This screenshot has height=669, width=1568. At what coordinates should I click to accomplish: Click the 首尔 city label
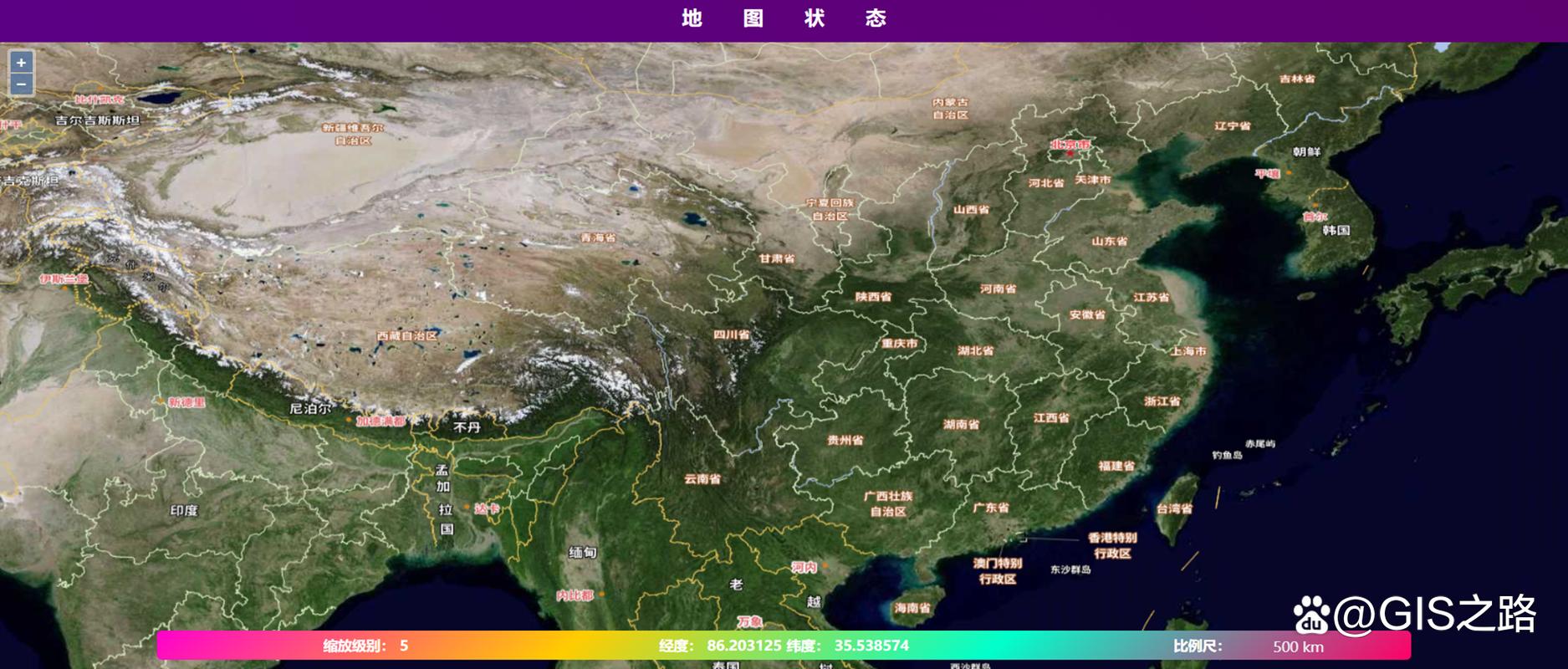tap(1315, 217)
